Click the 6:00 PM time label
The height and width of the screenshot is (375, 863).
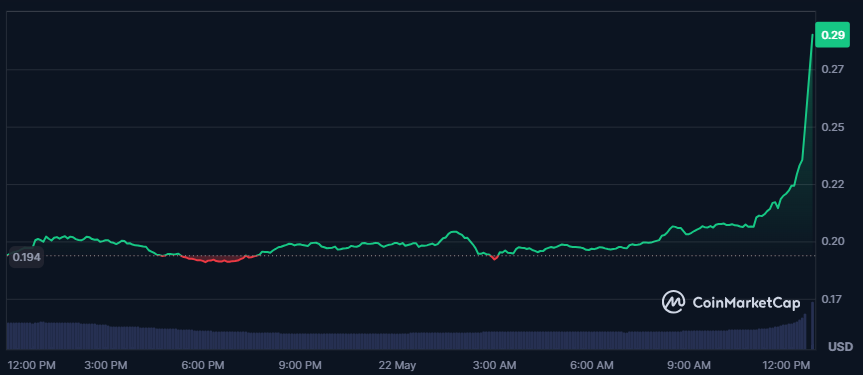pos(204,365)
